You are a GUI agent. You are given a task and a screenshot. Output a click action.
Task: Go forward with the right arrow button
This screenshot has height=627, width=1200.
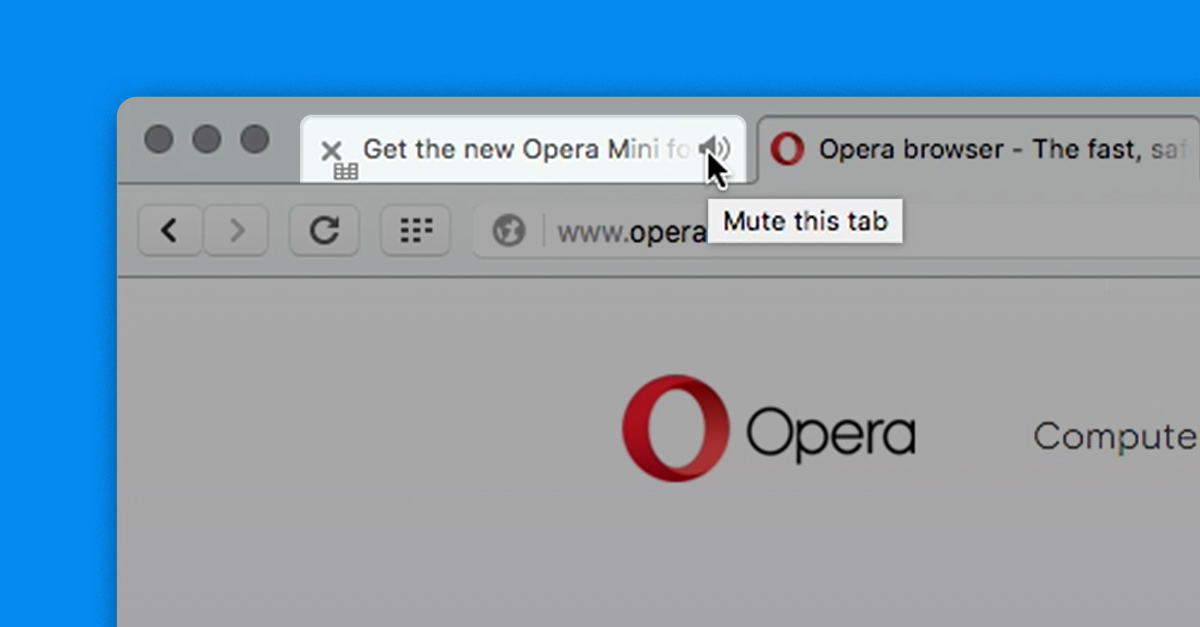pyautogui.click(x=237, y=231)
